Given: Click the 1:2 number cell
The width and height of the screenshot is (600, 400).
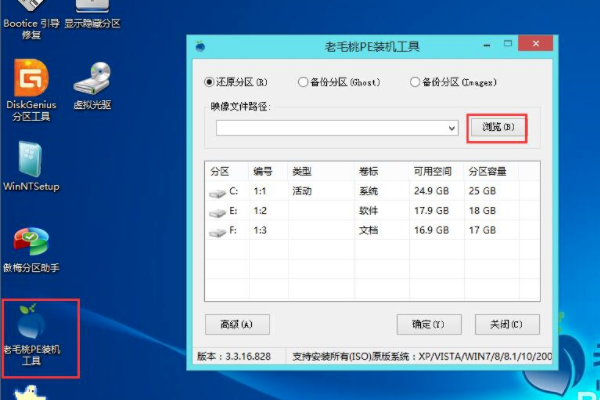Looking at the screenshot, I should point(260,211).
